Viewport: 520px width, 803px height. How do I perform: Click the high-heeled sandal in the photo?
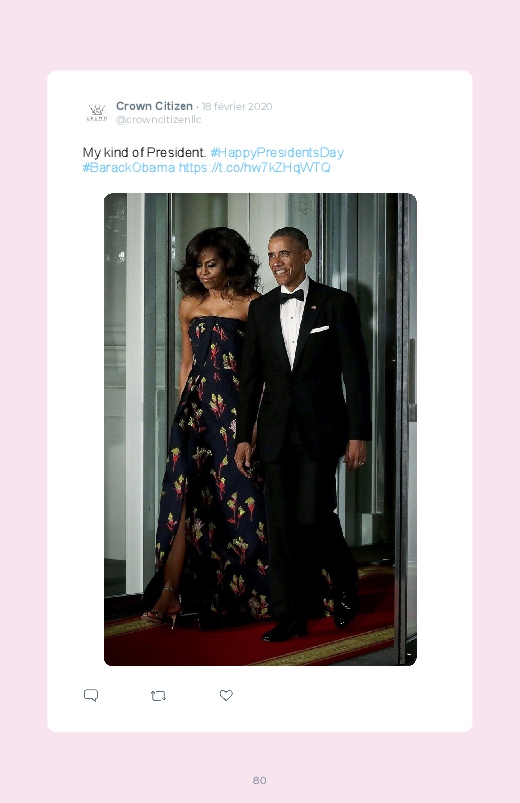coord(162,609)
